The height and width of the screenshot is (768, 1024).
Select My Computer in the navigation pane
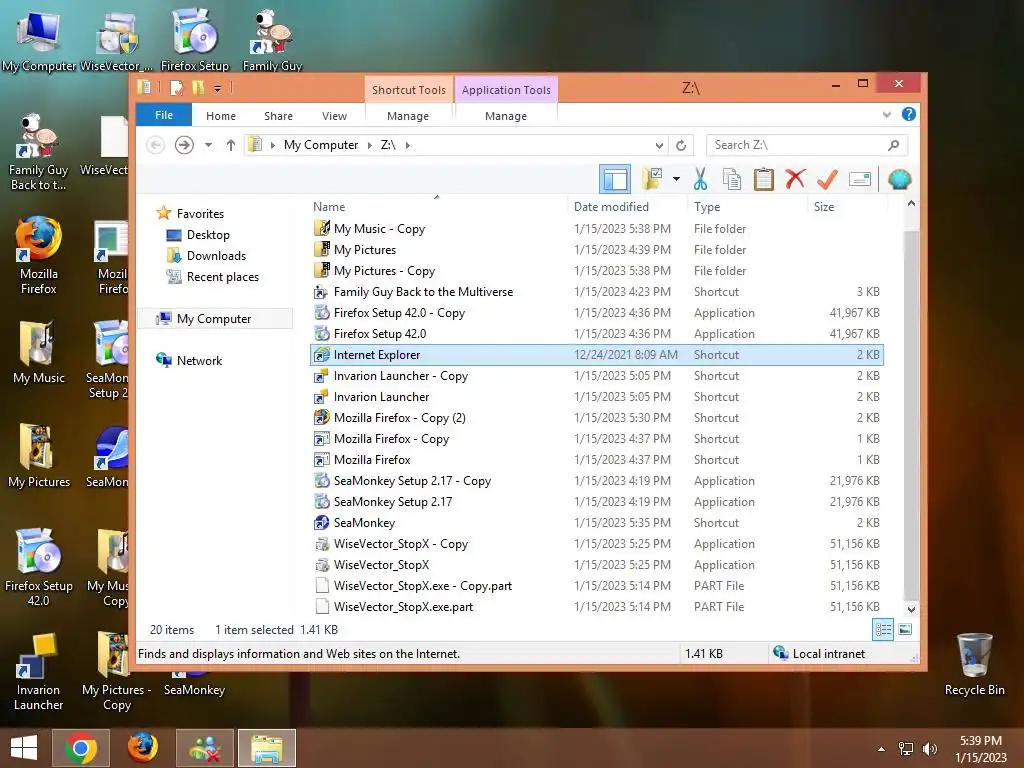[214, 318]
